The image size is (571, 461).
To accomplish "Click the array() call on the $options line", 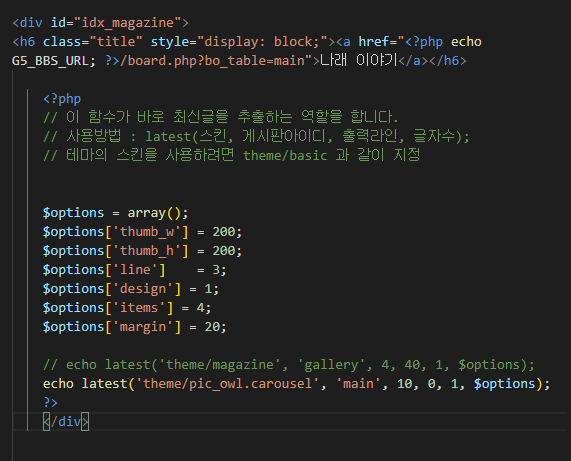I will [x=154, y=213].
